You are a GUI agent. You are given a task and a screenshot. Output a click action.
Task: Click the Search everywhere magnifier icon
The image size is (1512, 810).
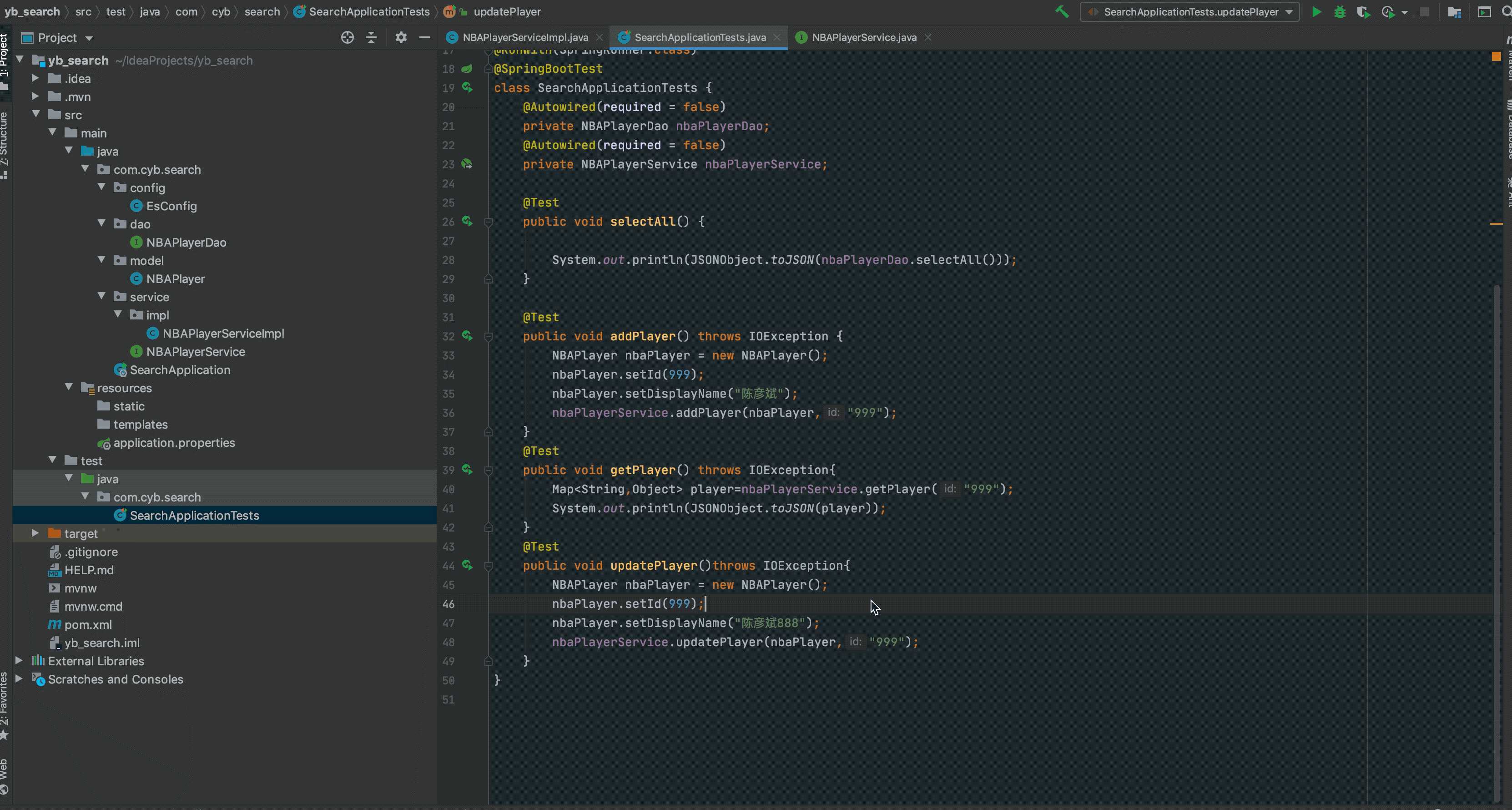pos(1504,11)
